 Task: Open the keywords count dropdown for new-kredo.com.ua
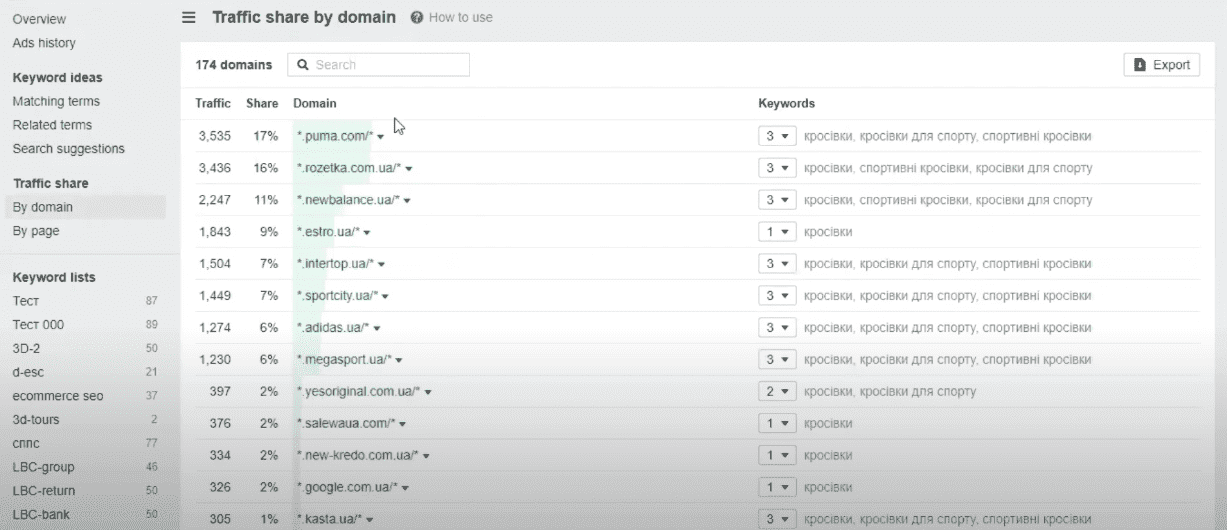coord(777,456)
